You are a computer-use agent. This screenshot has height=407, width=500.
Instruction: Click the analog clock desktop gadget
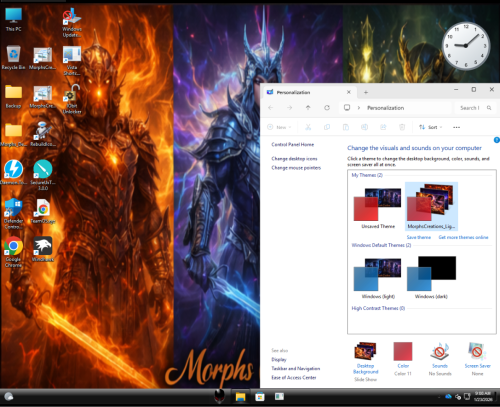pos(466,46)
